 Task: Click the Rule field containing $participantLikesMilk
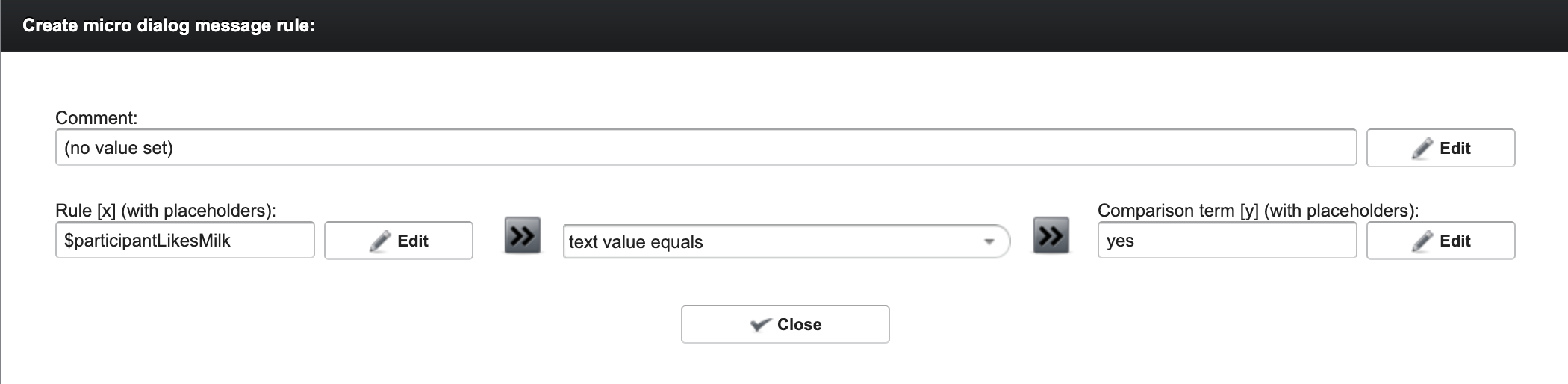[x=184, y=241]
